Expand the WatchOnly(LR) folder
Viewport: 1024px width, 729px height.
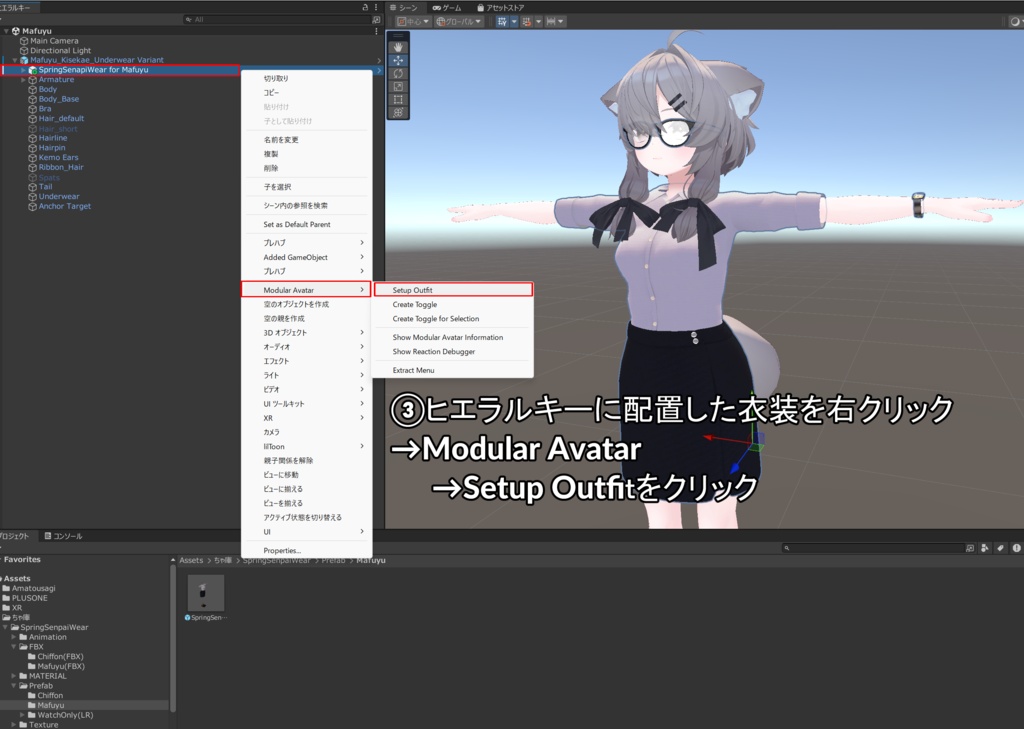(x=22, y=715)
